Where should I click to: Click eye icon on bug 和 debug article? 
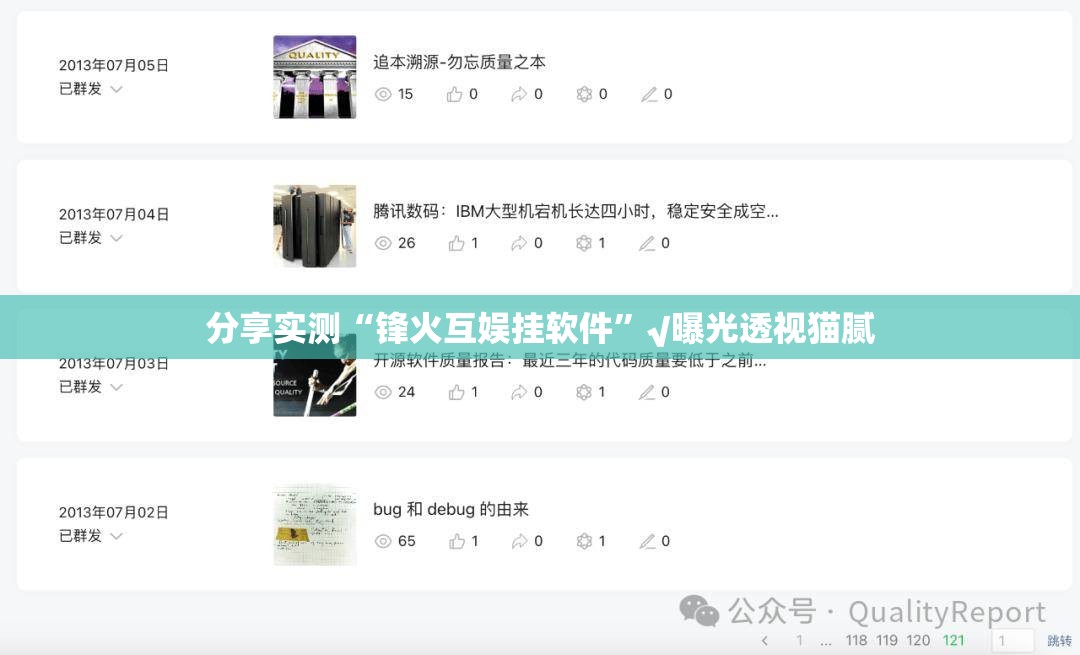(383, 541)
